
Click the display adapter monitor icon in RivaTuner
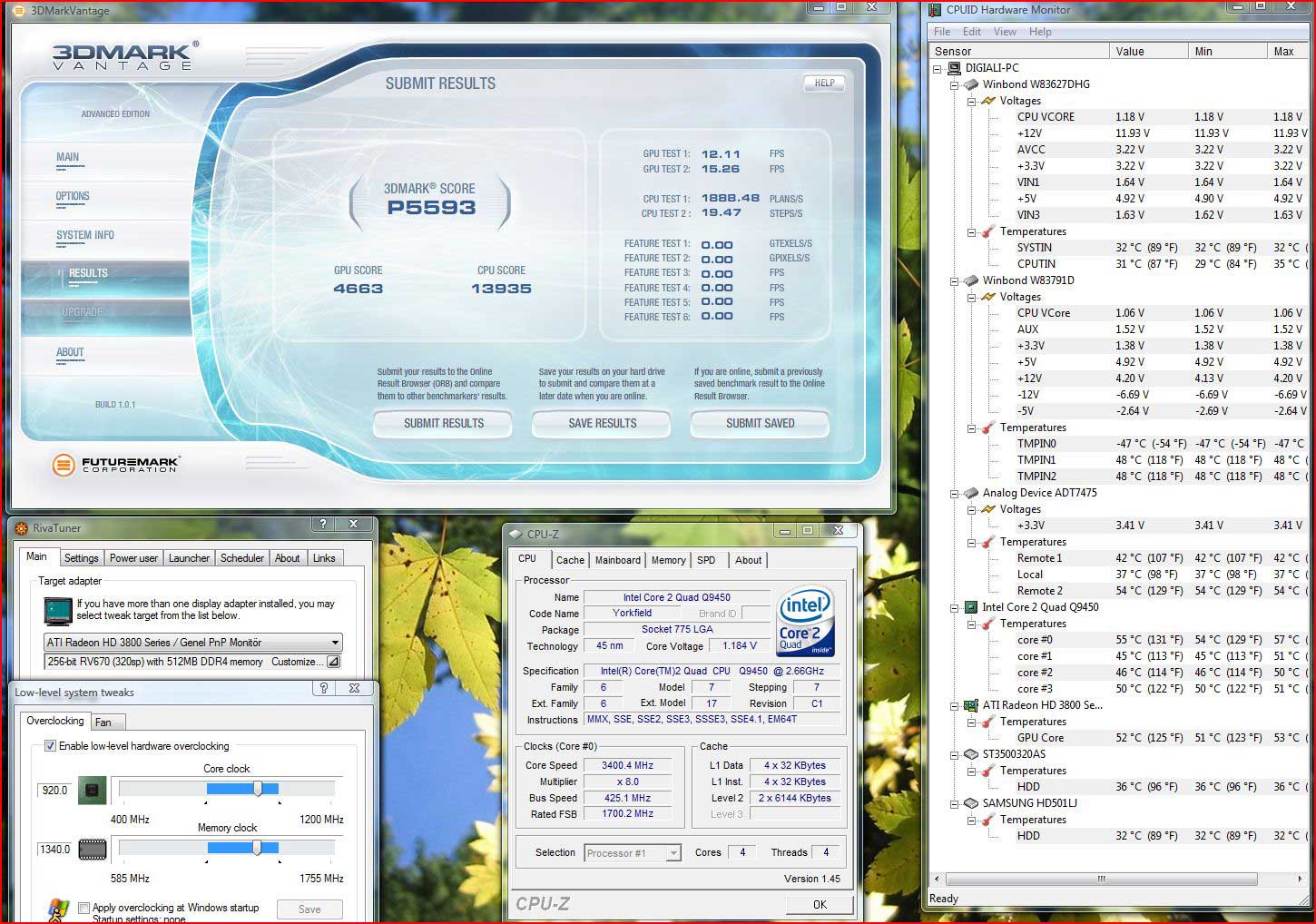pos(58,611)
